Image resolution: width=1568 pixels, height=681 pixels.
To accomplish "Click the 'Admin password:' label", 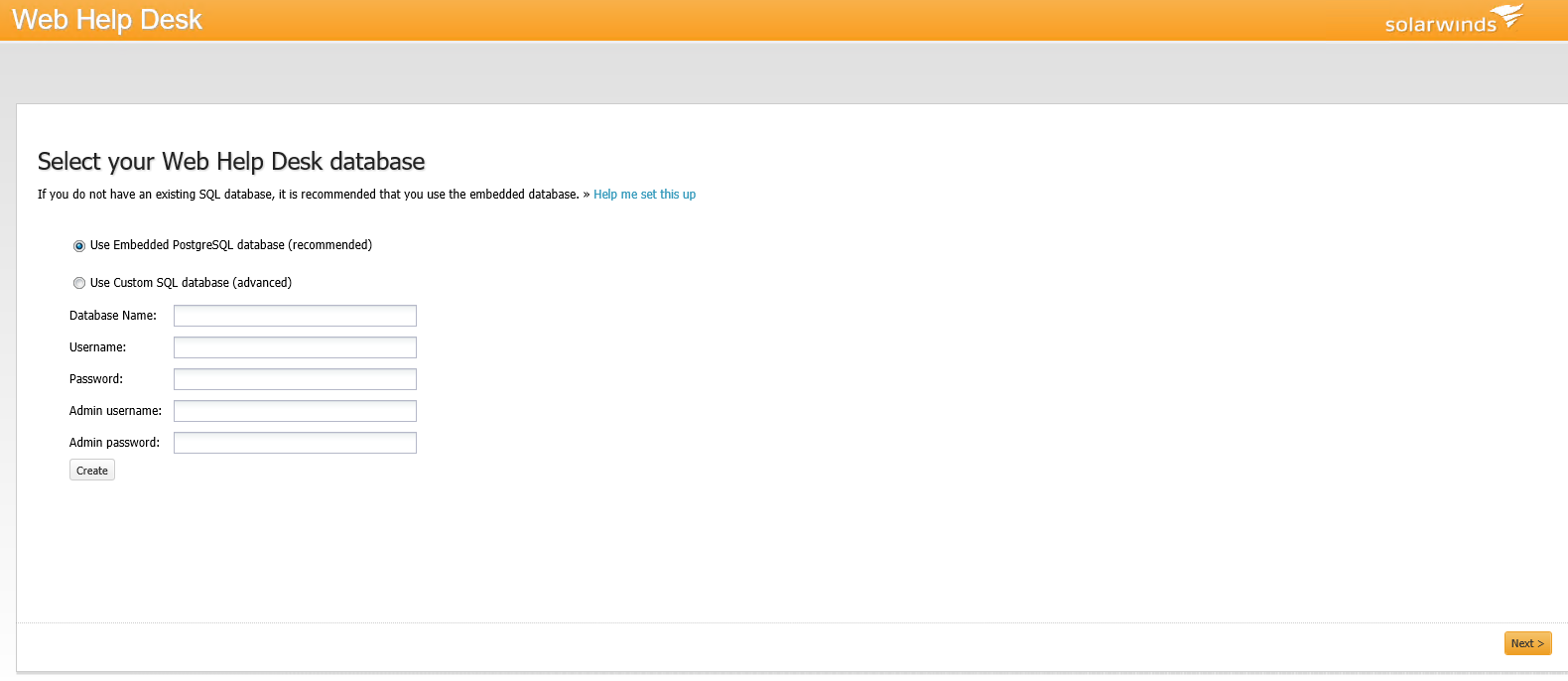I will (x=114, y=443).
